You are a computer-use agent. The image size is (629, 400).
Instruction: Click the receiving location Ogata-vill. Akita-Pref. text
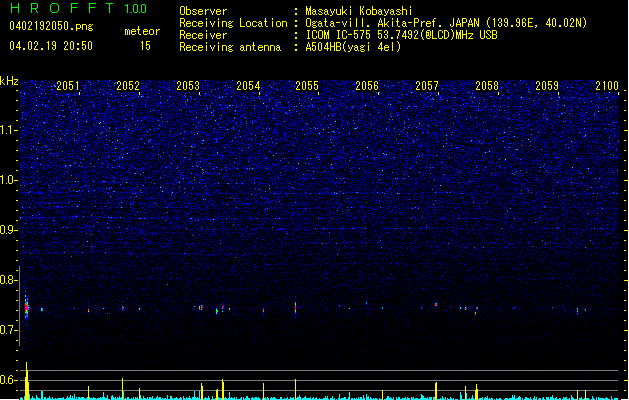point(446,23)
